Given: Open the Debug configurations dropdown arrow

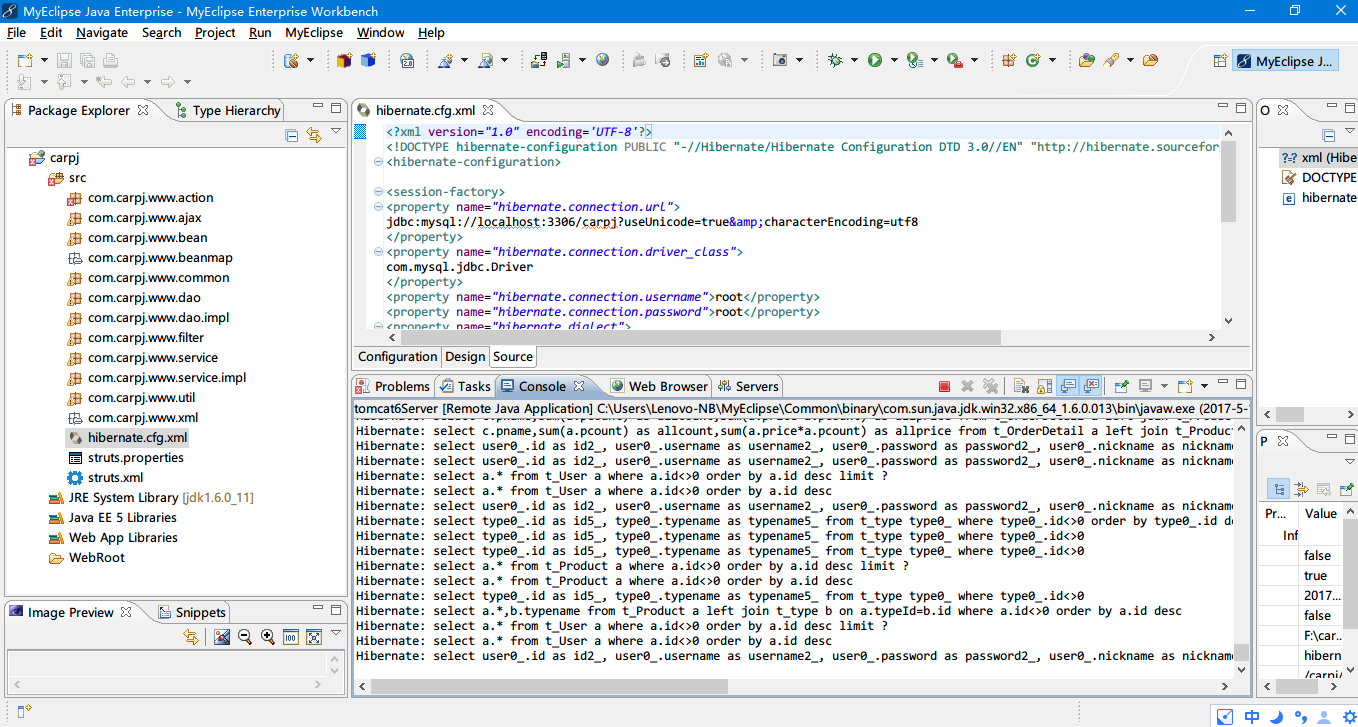Looking at the screenshot, I should pyautogui.click(x=854, y=61).
